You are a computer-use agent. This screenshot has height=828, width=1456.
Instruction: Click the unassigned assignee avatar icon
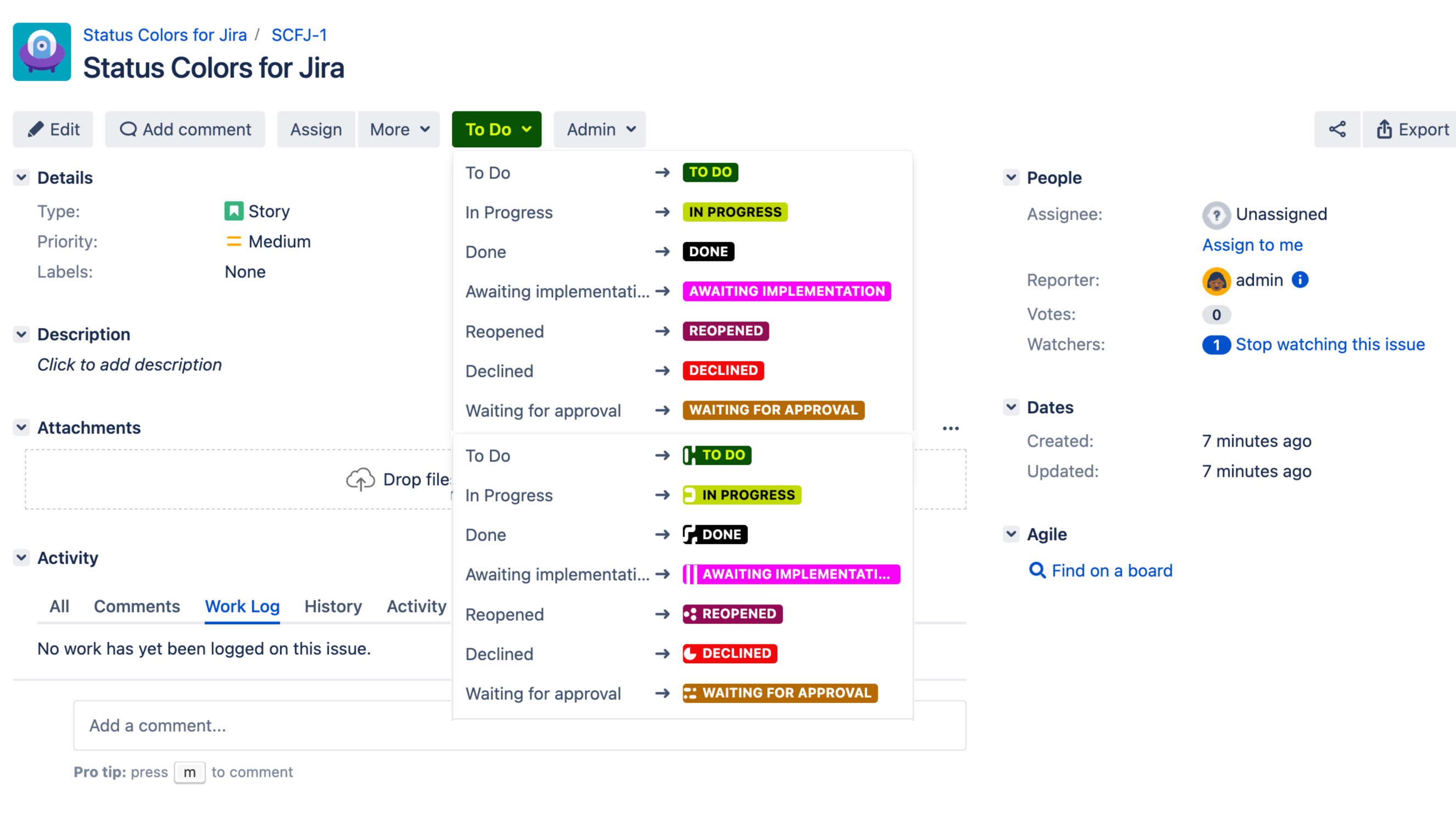1216,214
